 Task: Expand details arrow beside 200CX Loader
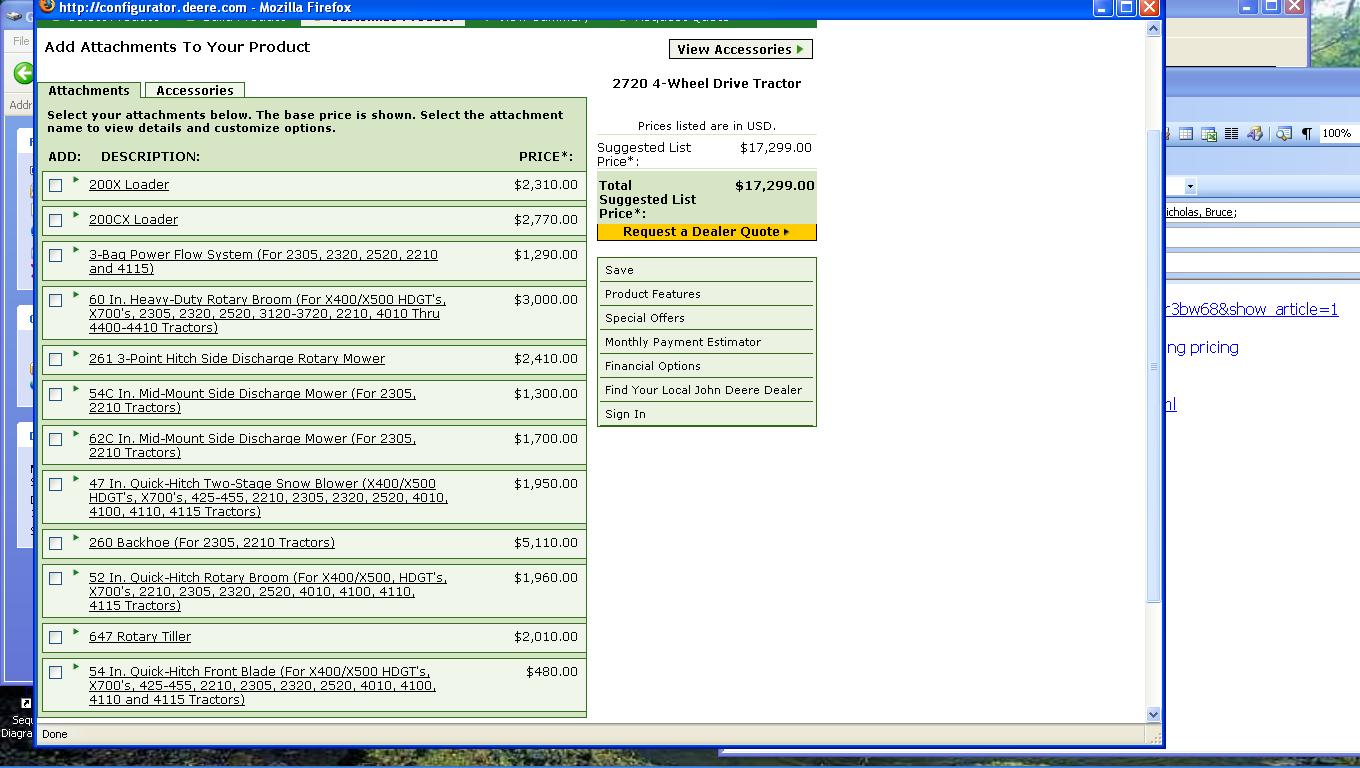(x=76, y=215)
